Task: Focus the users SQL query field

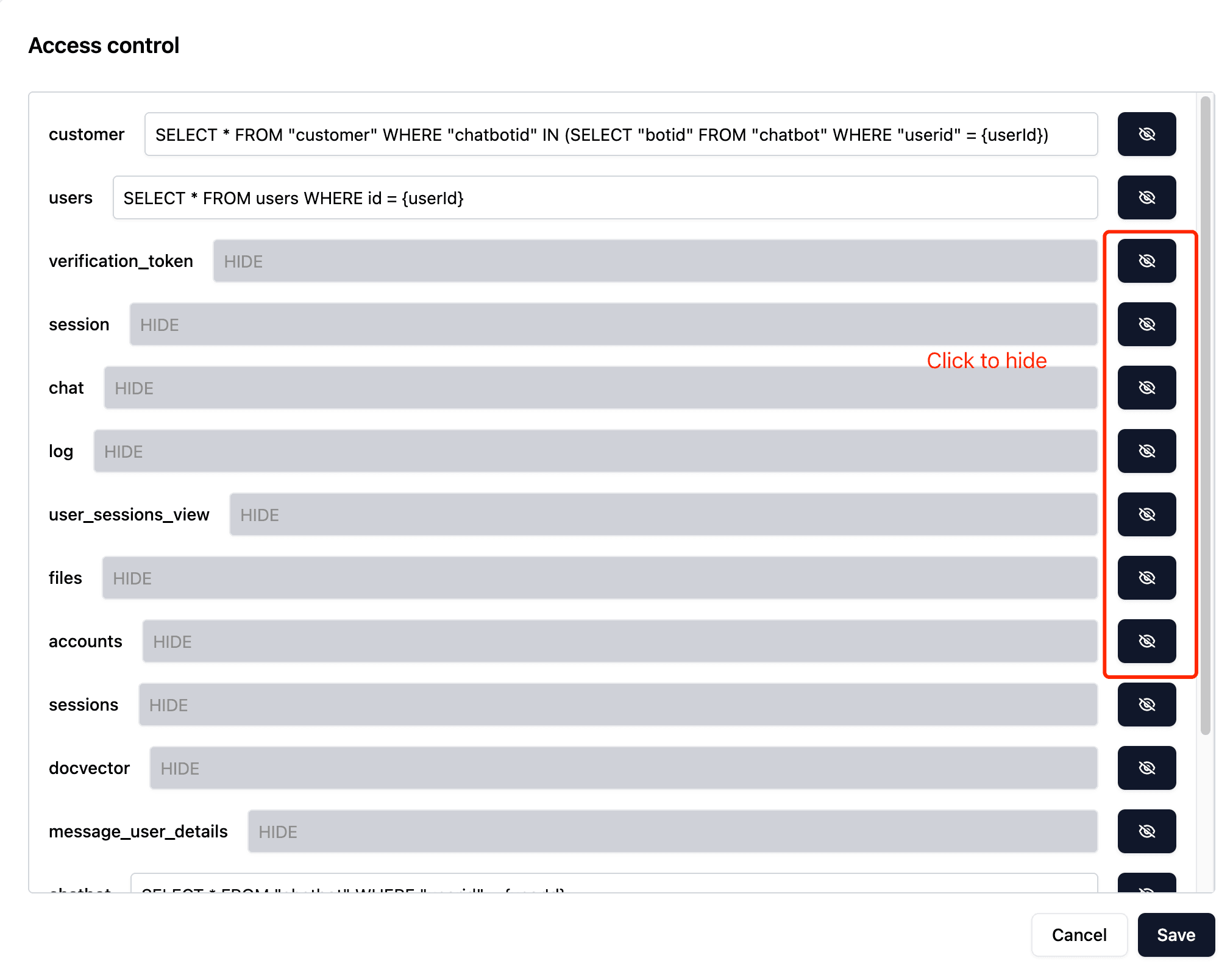Action: [605, 197]
